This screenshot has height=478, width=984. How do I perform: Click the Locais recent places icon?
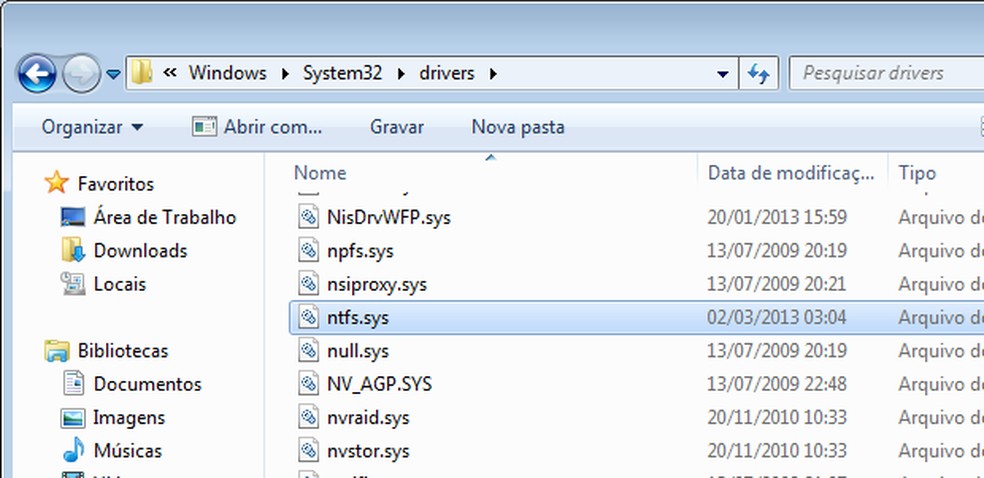pos(73,284)
